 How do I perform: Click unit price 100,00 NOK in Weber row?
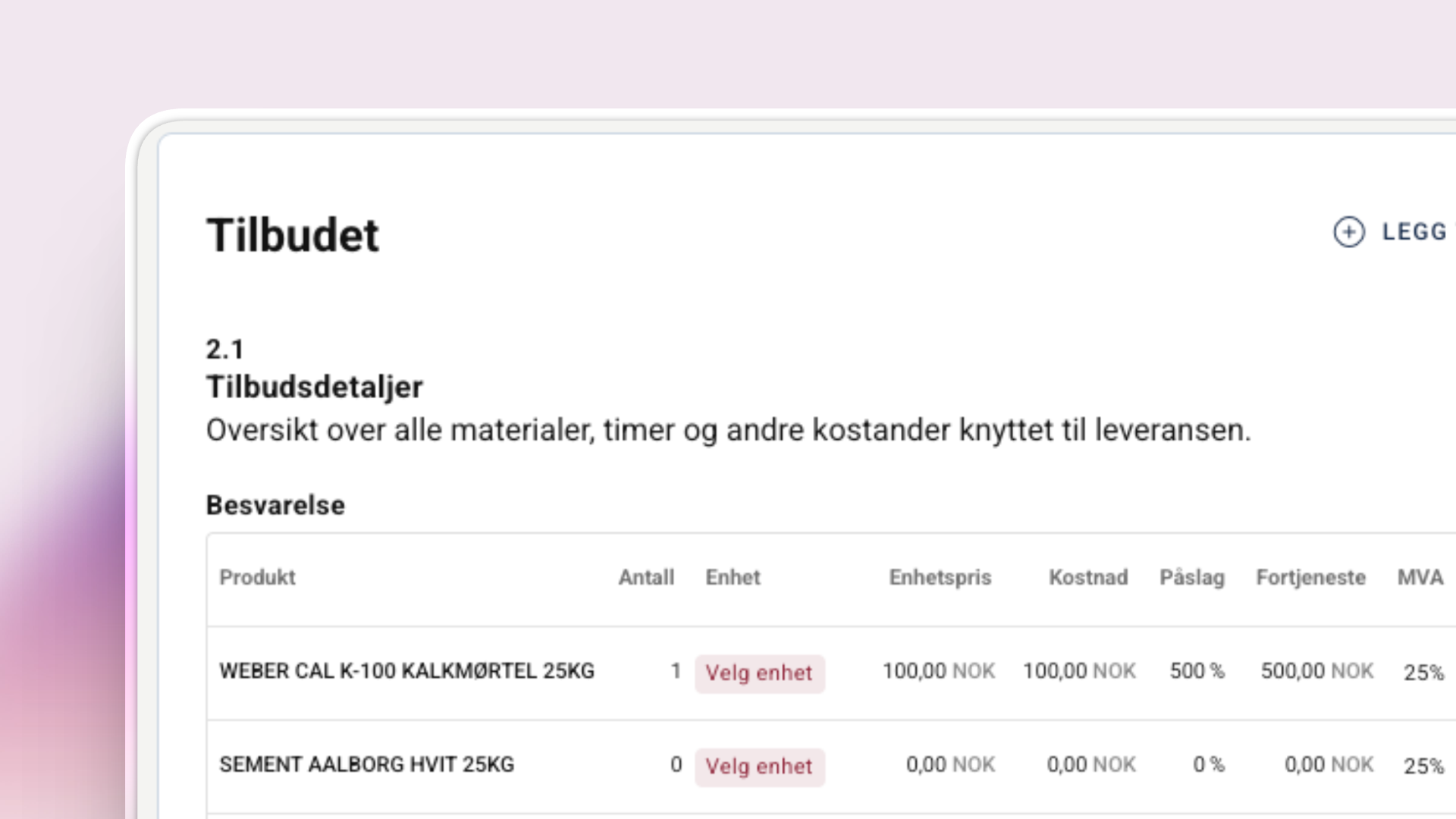tap(938, 671)
